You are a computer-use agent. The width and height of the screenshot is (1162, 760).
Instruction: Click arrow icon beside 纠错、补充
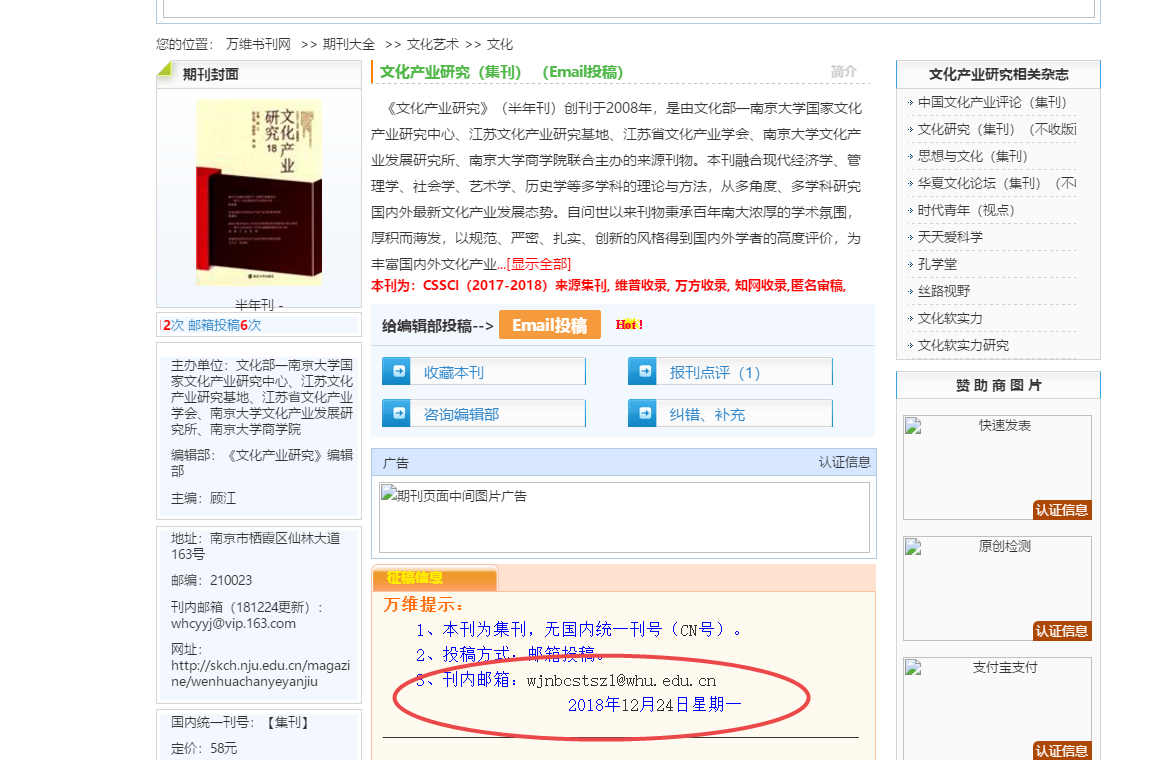645,413
